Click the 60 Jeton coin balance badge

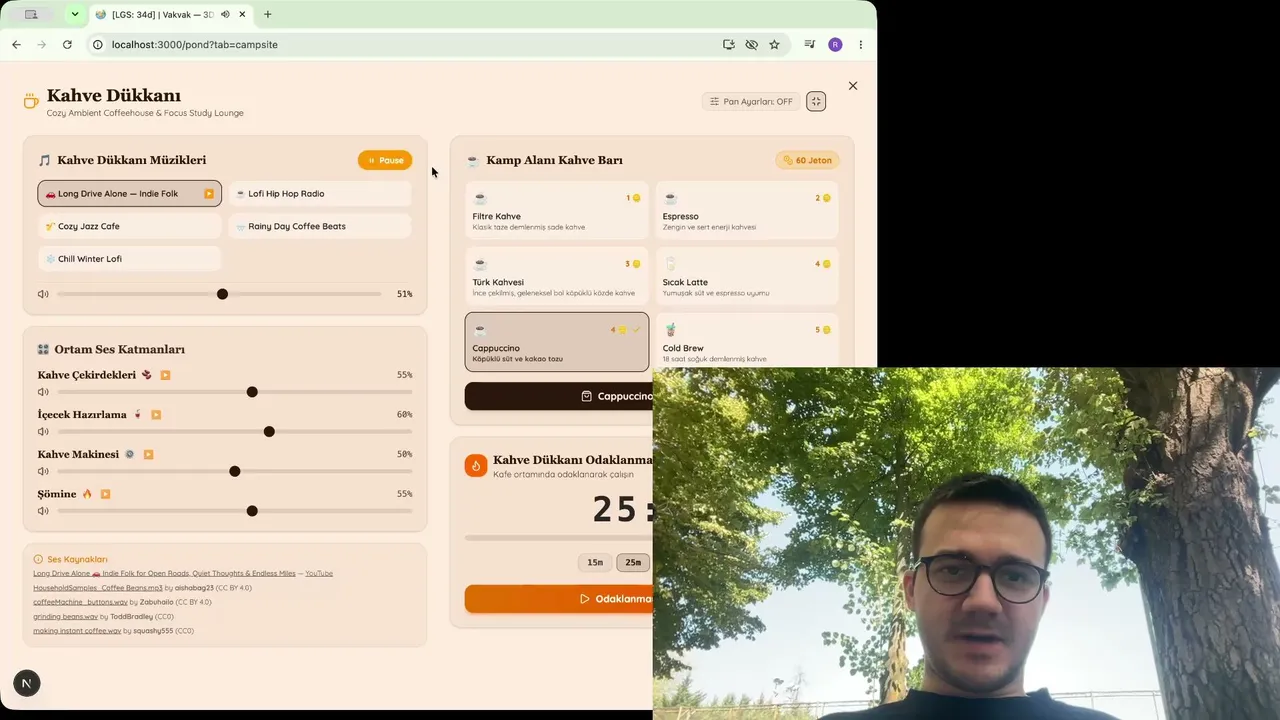coord(807,160)
